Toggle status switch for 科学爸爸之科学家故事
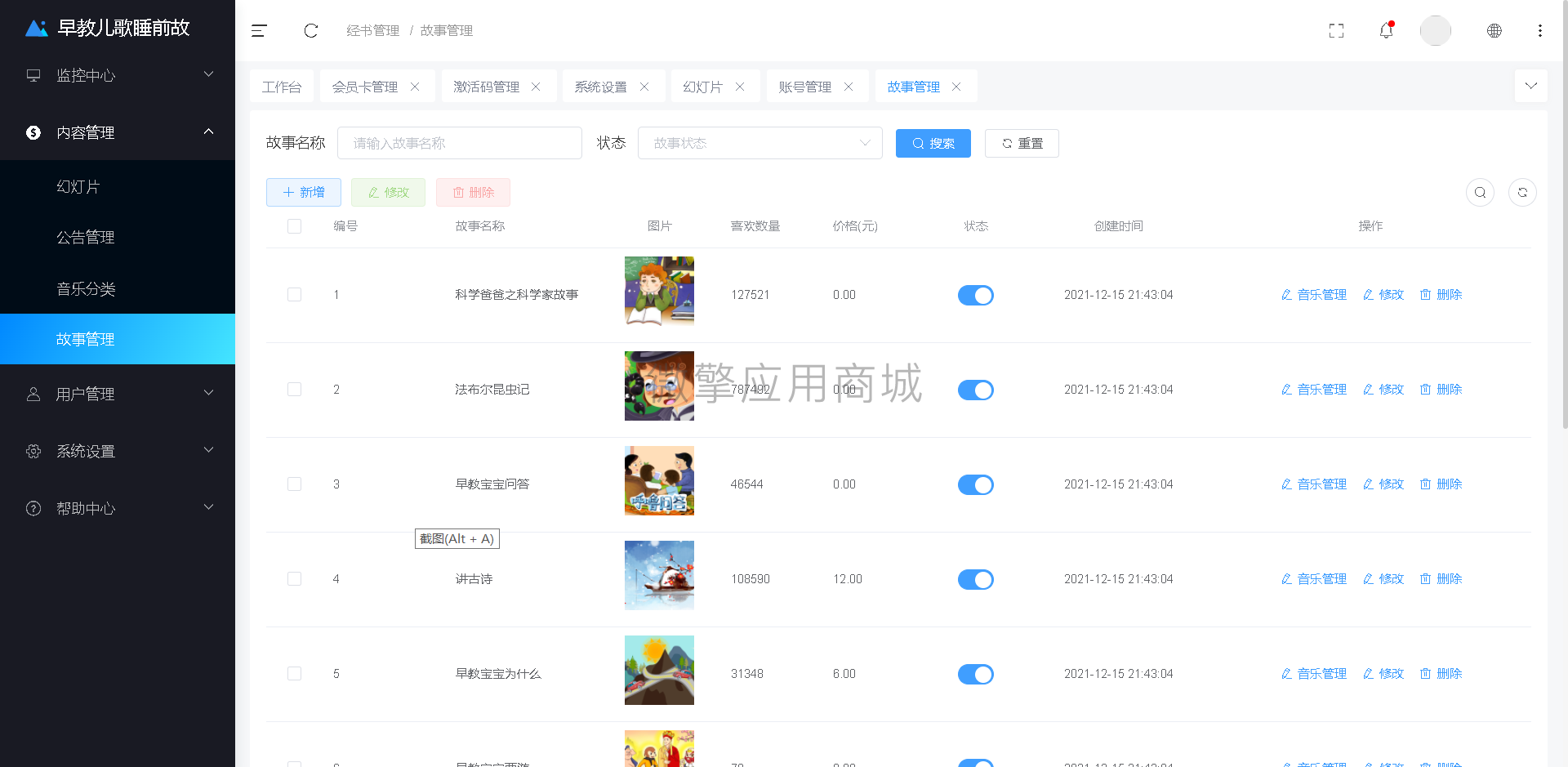1568x767 pixels. (976, 296)
